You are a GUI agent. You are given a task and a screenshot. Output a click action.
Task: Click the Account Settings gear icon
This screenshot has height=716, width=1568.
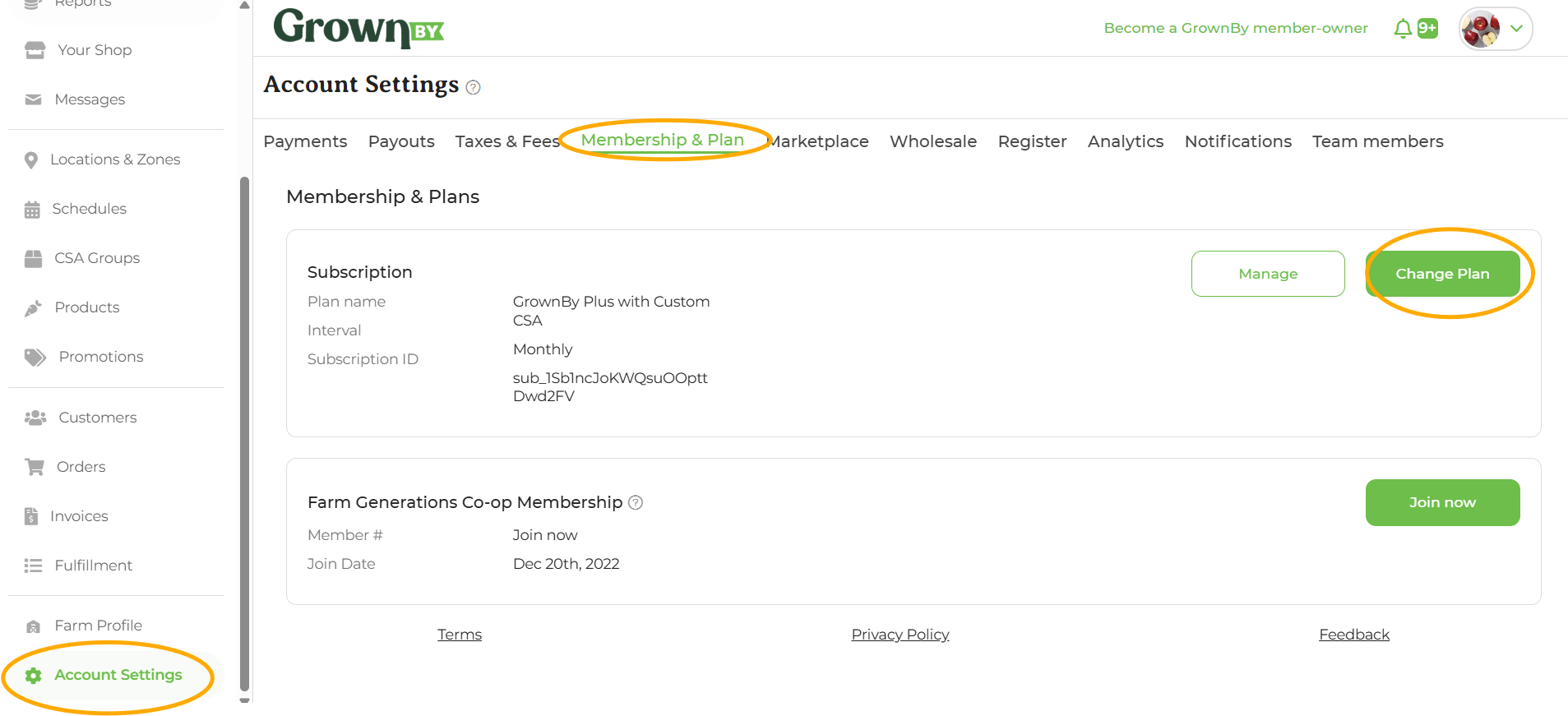click(x=33, y=676)
